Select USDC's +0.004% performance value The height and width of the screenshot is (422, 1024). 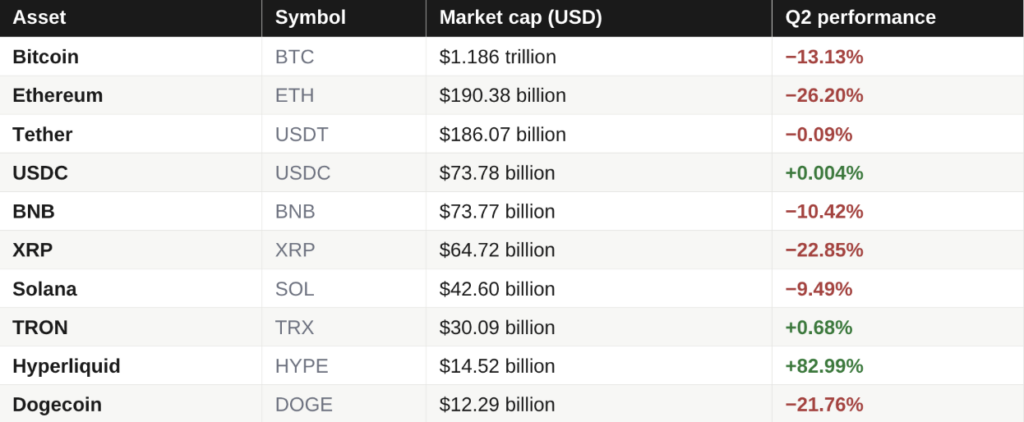click(x=824, y=173)
